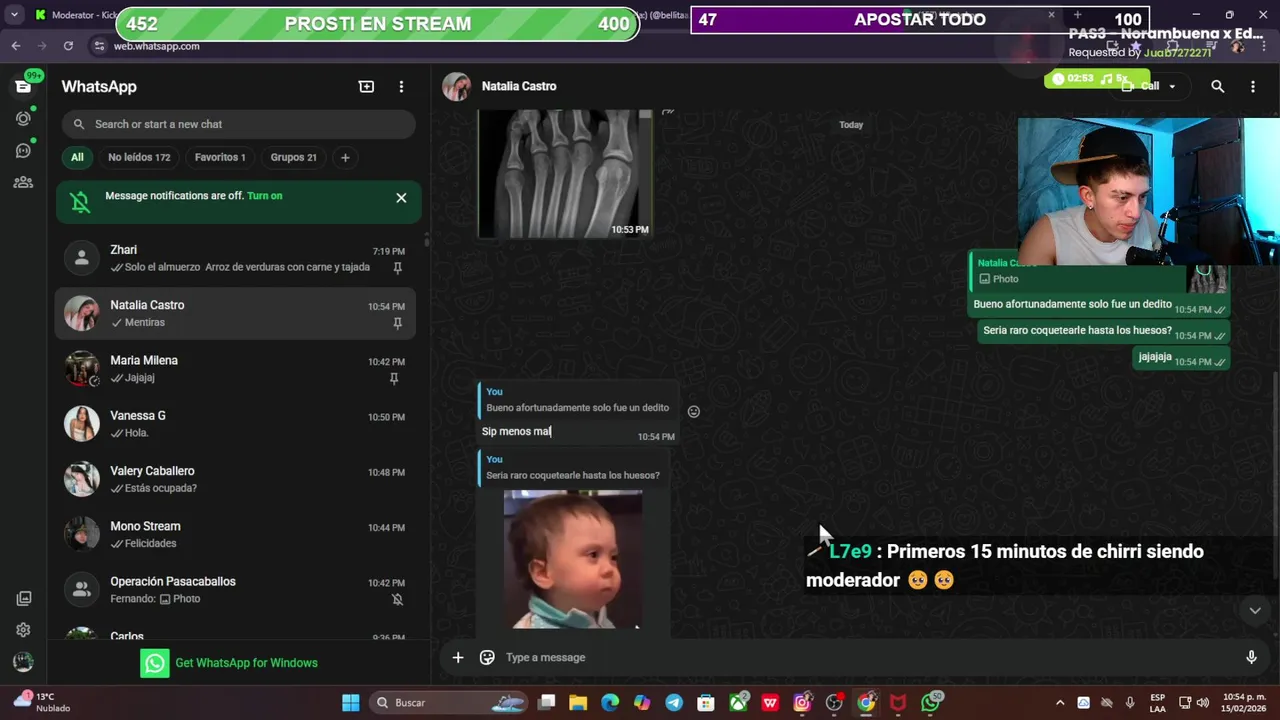The height and width of the screenshot is (720, 1280).
Task: Click the search chats field
Action: 238,124
